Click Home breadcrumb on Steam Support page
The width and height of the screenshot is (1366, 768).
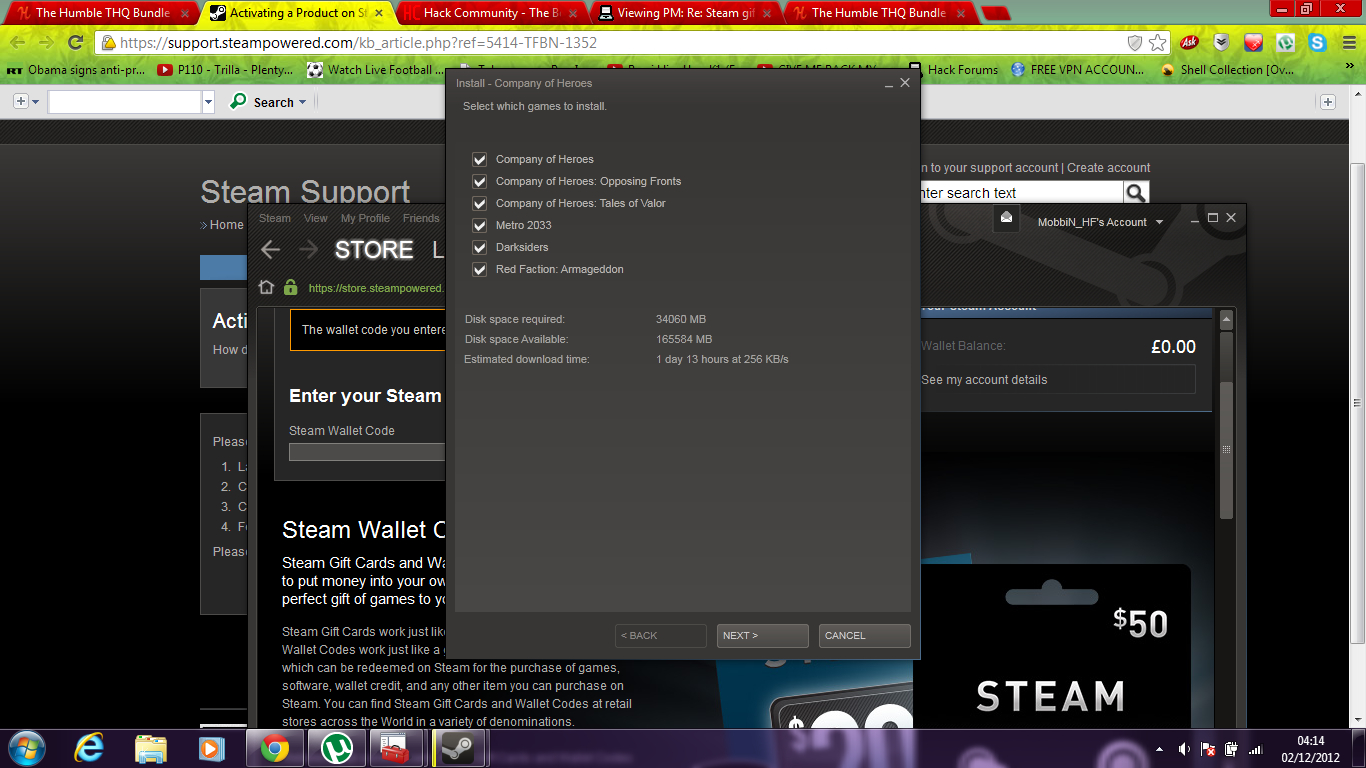pos(226,225)
